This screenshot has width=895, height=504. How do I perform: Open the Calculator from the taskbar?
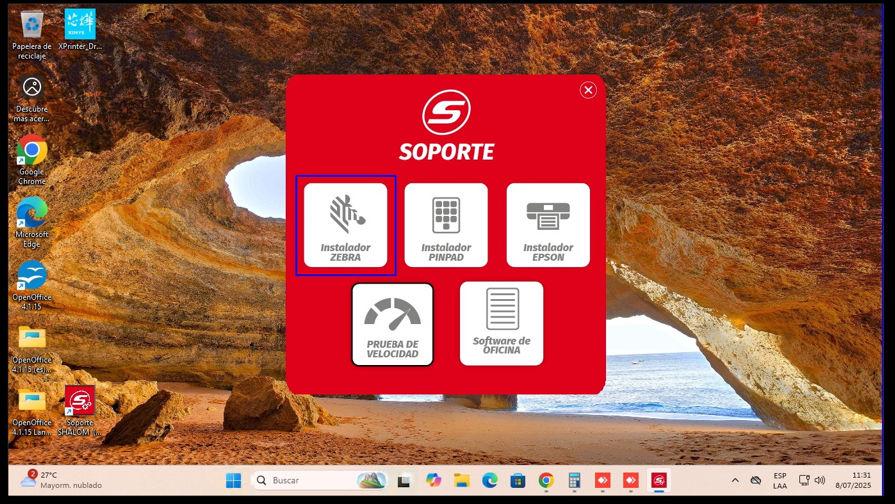tap(574, 481)
